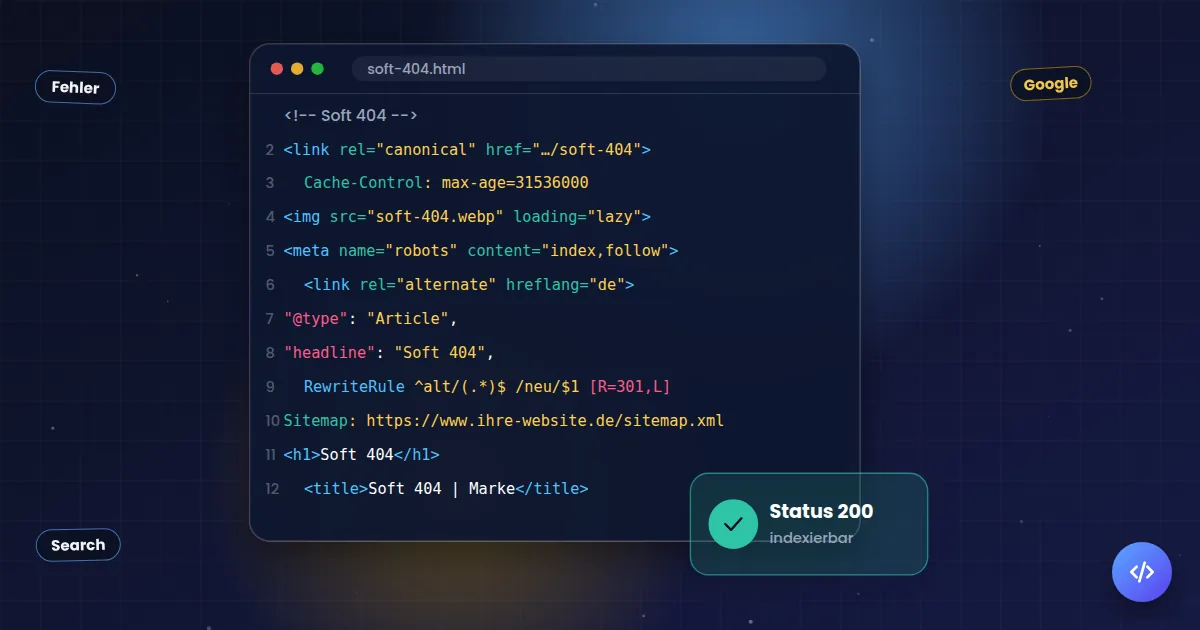Click the title Soft 404 | Marke line
Viewport: 1200px width, 630px height.
(446, 488)
